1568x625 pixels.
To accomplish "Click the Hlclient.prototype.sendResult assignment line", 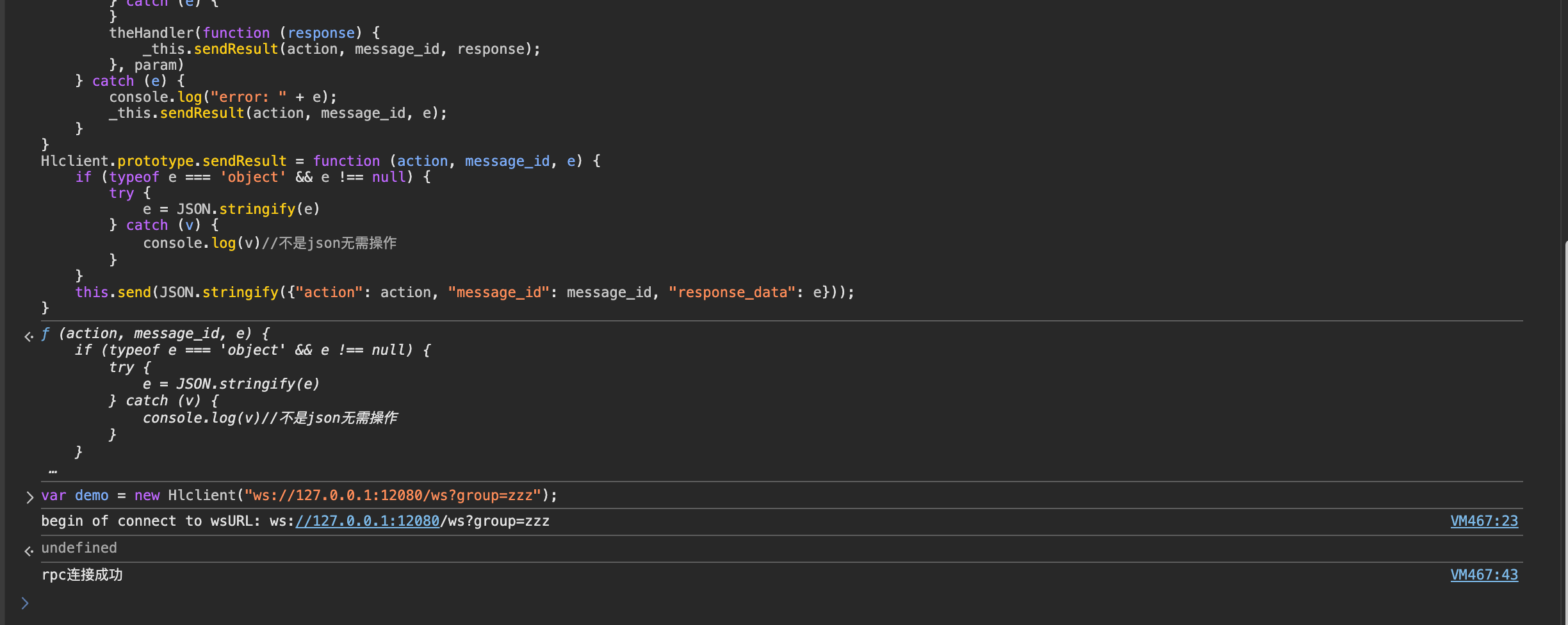I will coord(320,161).
